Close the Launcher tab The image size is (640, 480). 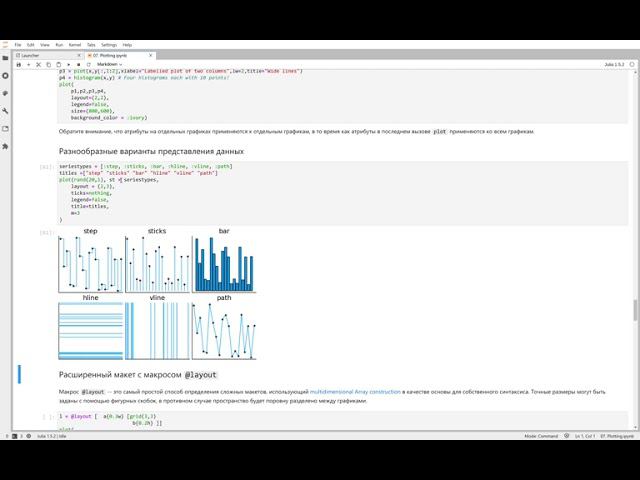click(x=79, y=55)
